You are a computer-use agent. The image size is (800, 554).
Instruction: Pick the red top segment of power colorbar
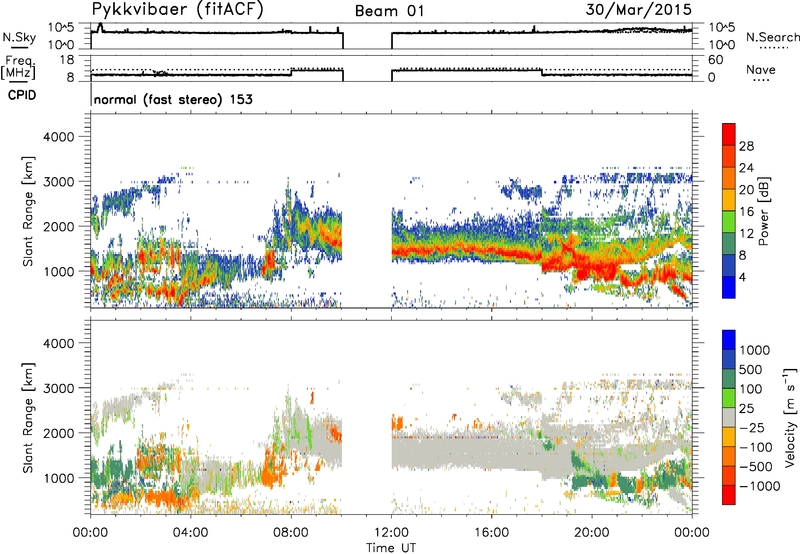coord(729,134)
